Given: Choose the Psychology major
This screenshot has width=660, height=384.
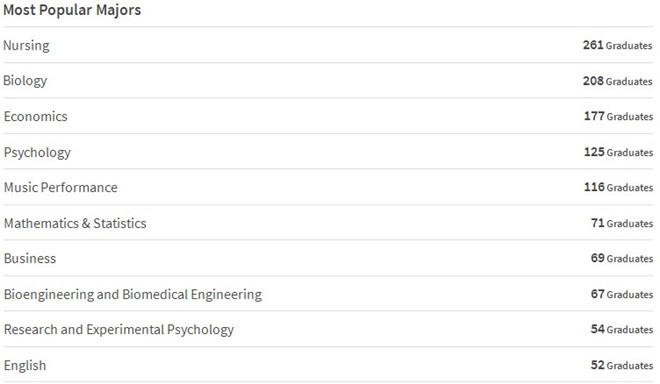Looking at the screenshot, I should point(37,152).
